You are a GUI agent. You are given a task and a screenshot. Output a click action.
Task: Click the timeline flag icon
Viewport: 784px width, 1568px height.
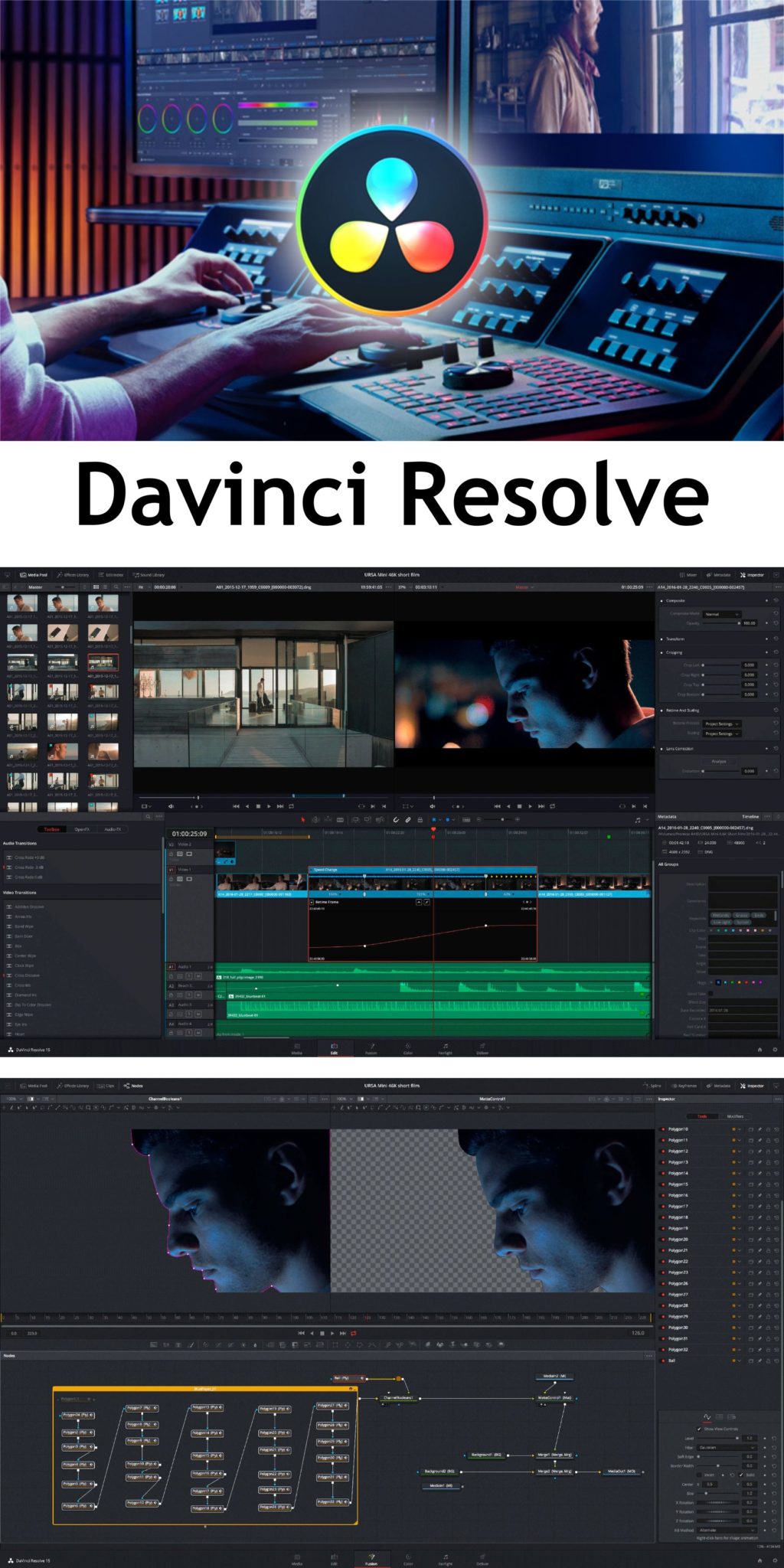(434, 820)
